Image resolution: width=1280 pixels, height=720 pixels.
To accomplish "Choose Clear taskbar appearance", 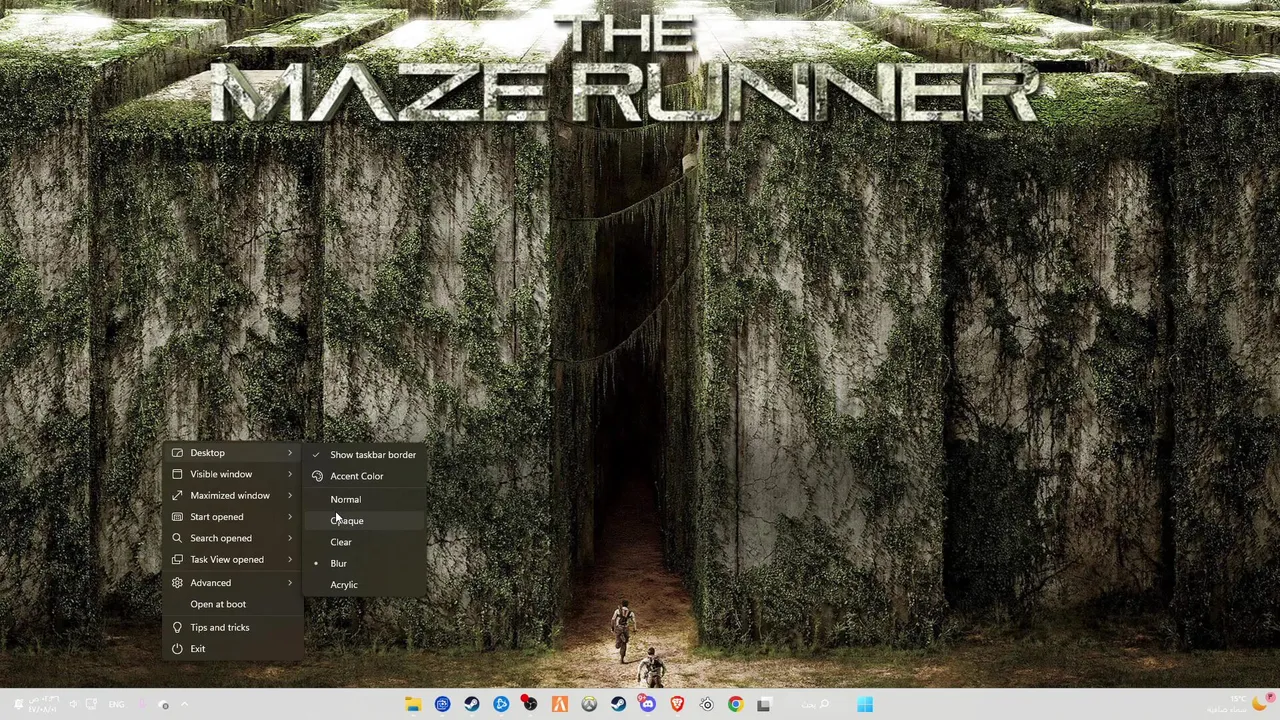I will tap(365, 542).
